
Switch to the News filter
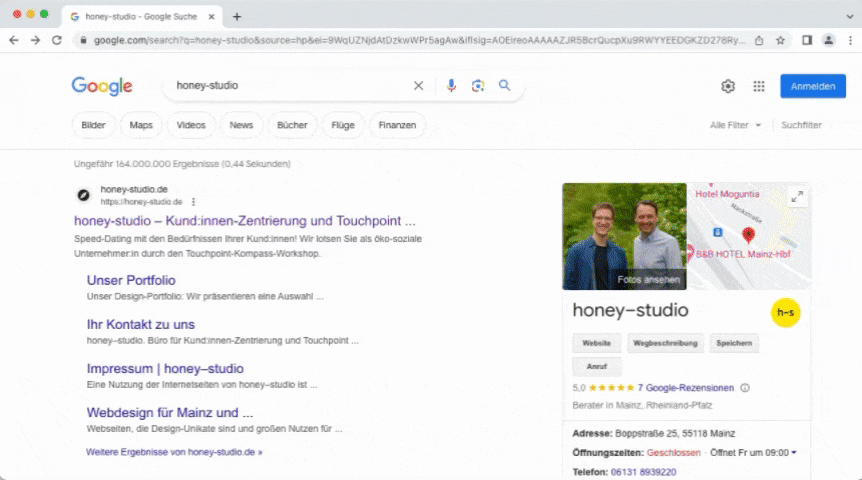(241, 125)
